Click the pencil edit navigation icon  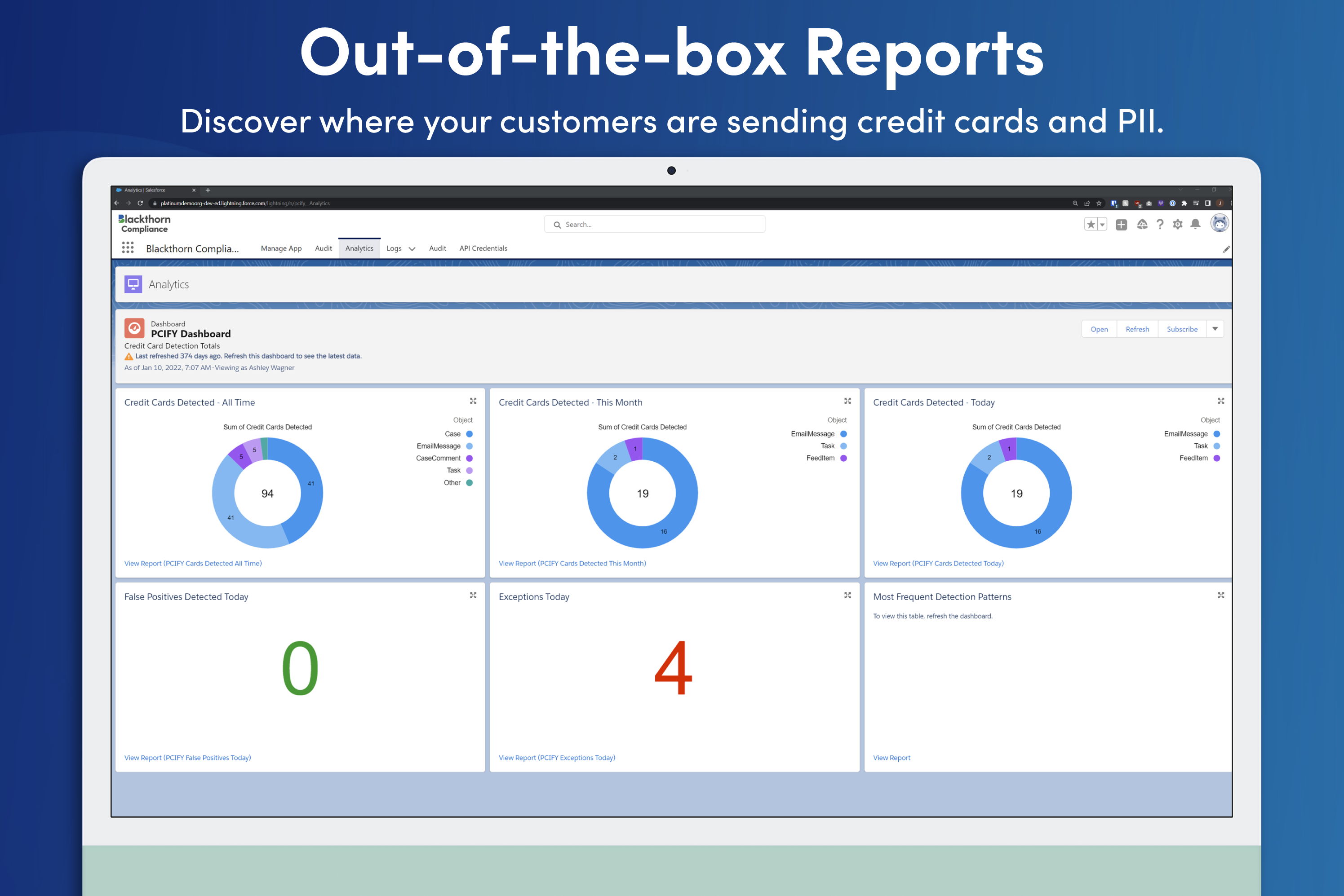(x=1226, y=249)
